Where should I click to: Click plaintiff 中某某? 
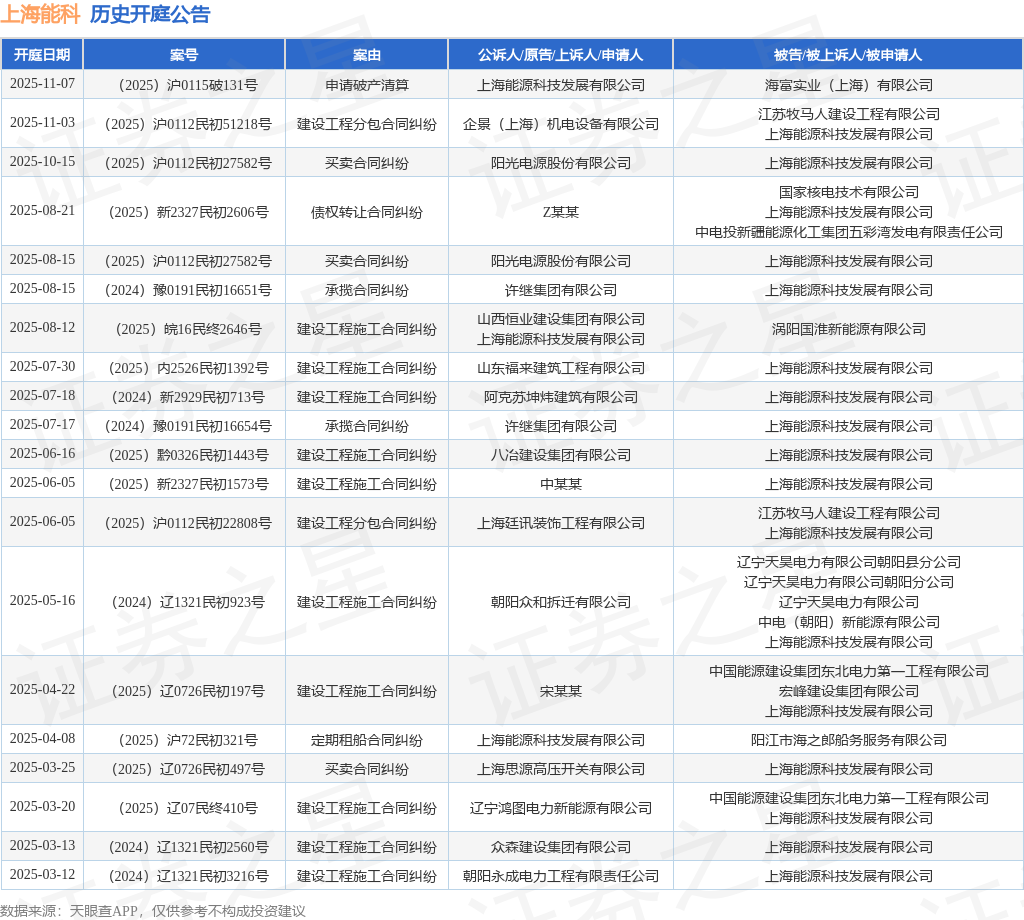[560, 484]
